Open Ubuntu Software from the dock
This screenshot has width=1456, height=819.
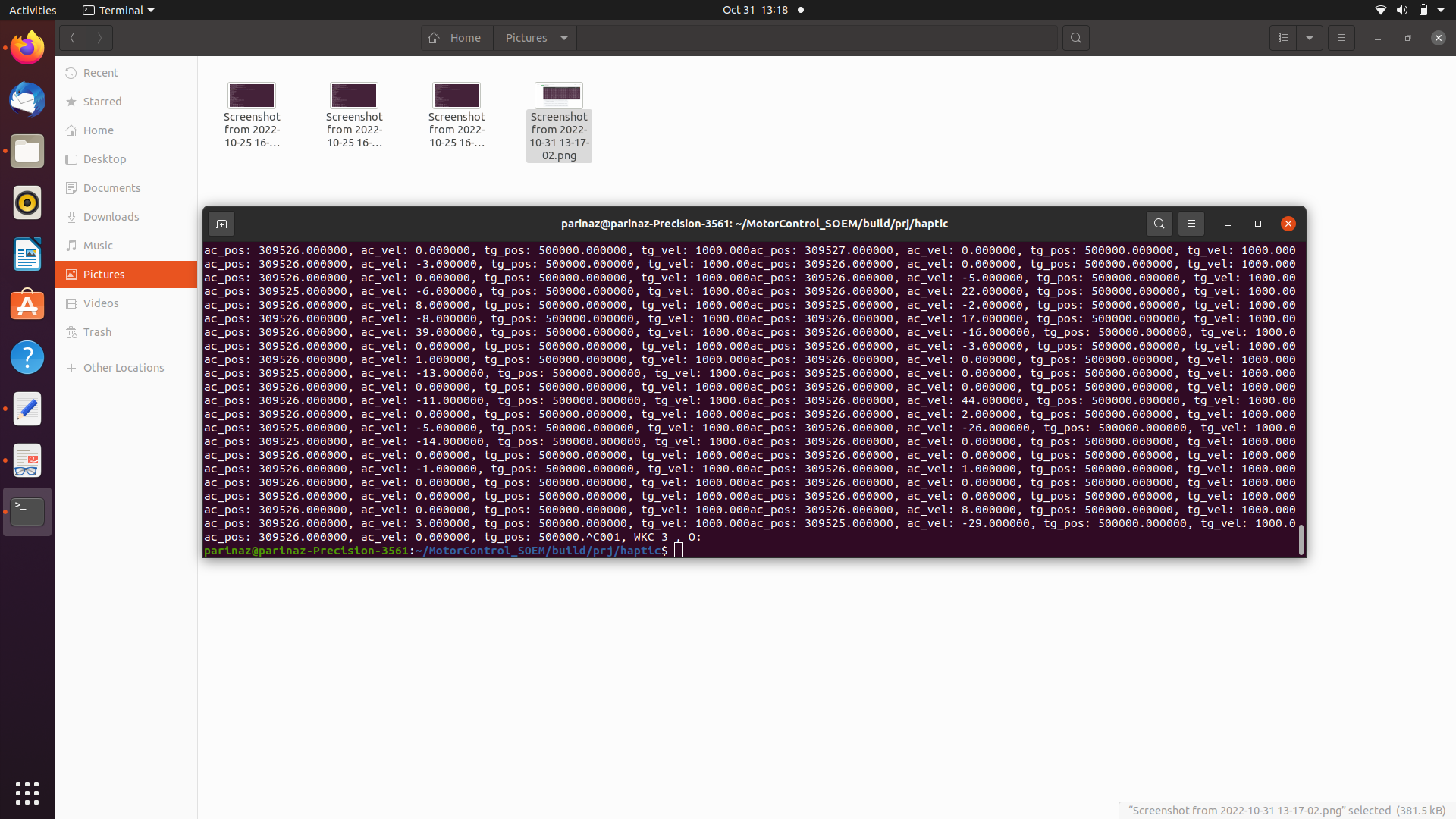[27, 305]
